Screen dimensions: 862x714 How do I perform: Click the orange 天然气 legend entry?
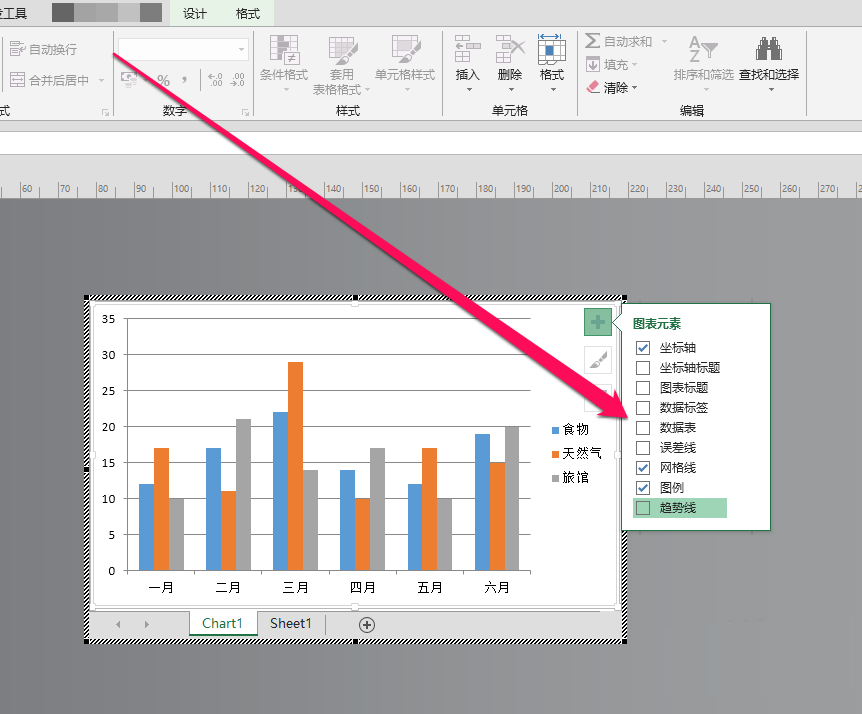pos(577,453)
